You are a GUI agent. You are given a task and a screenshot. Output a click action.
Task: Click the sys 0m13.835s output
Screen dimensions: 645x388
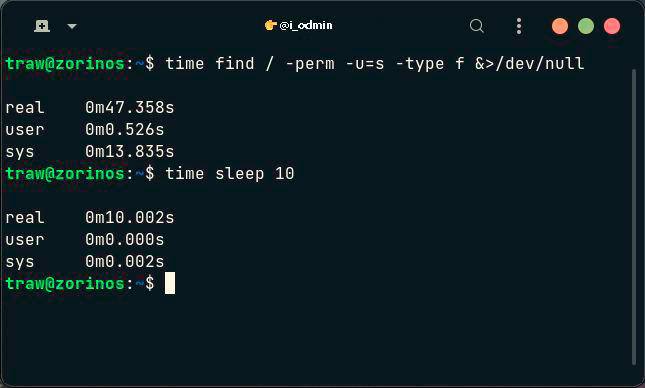coord(90,152)
